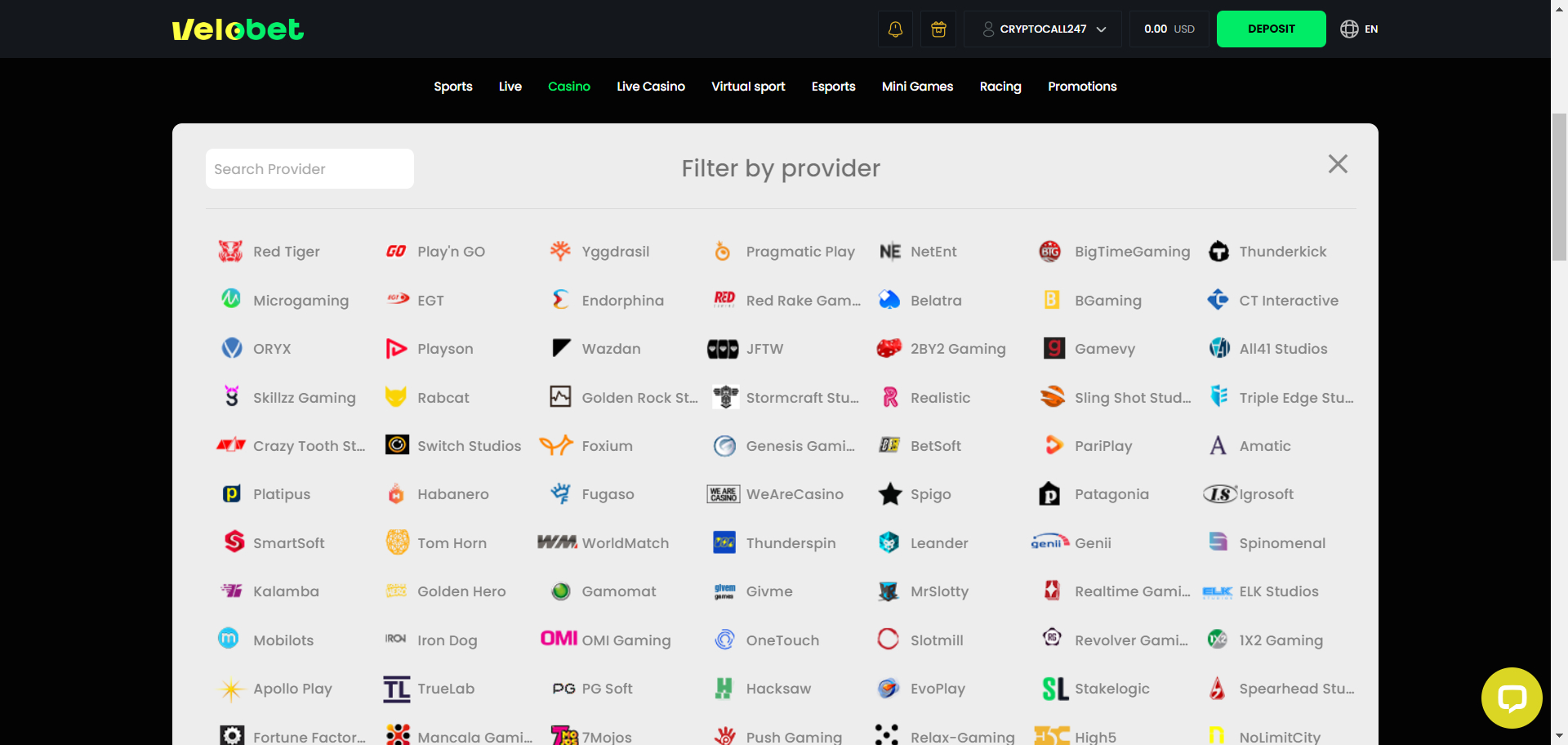Select the 2BY2 Gaming dice icon
Image resolution: width=1568 pixels, height=745 pixels.
click(x=889, y=349)
